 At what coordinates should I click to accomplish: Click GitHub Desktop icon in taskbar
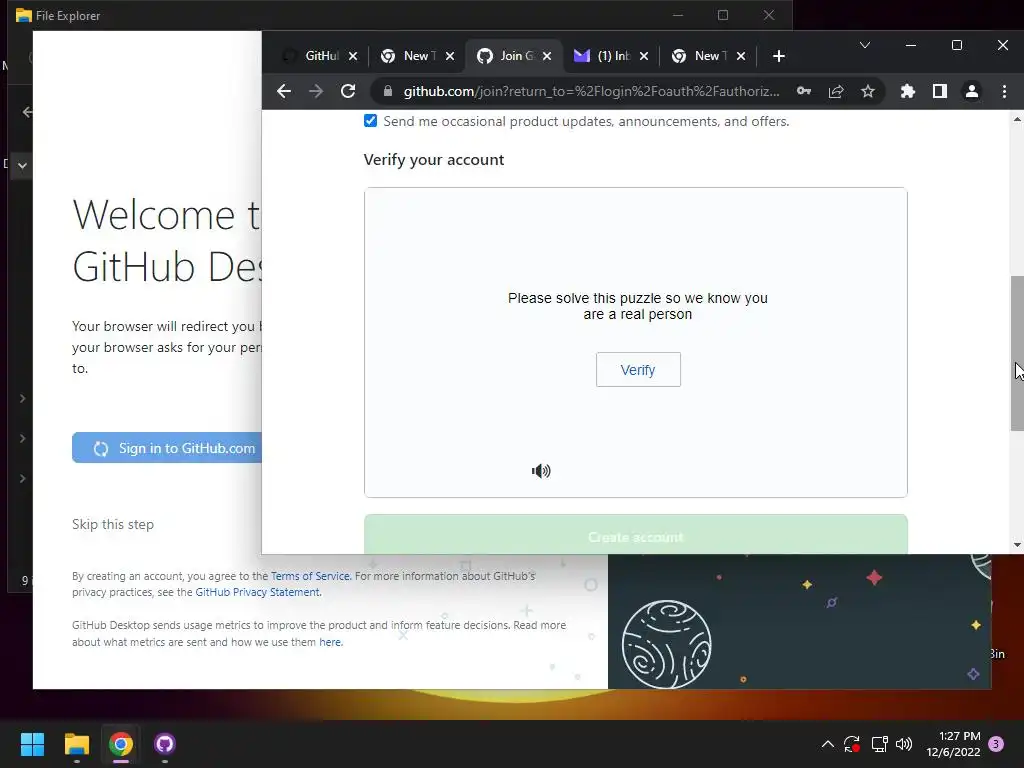click(x=165, y=744)
